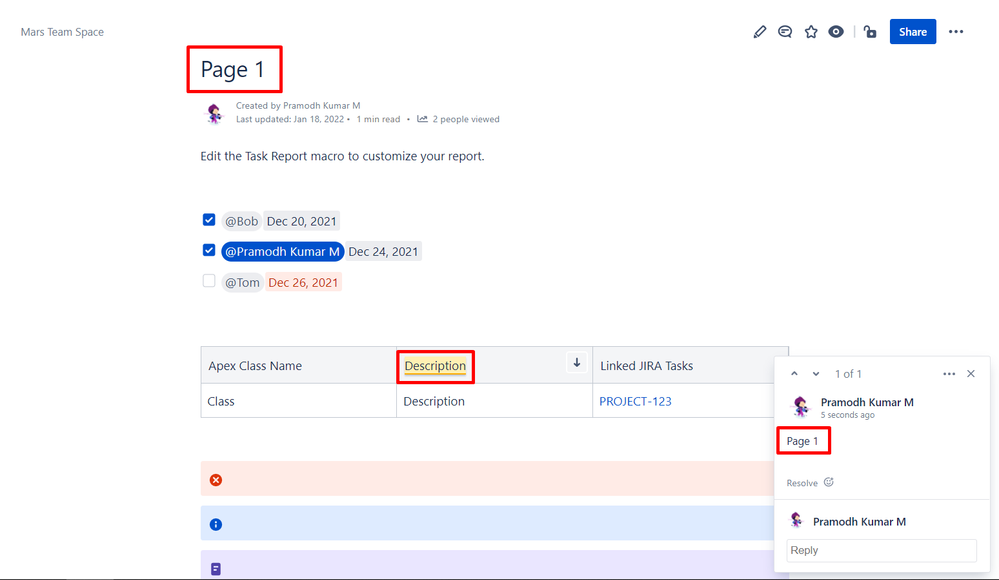Screen dimensions: 999x580
Task: Toggle the Watch eye icon
Action: coord(836,32)
